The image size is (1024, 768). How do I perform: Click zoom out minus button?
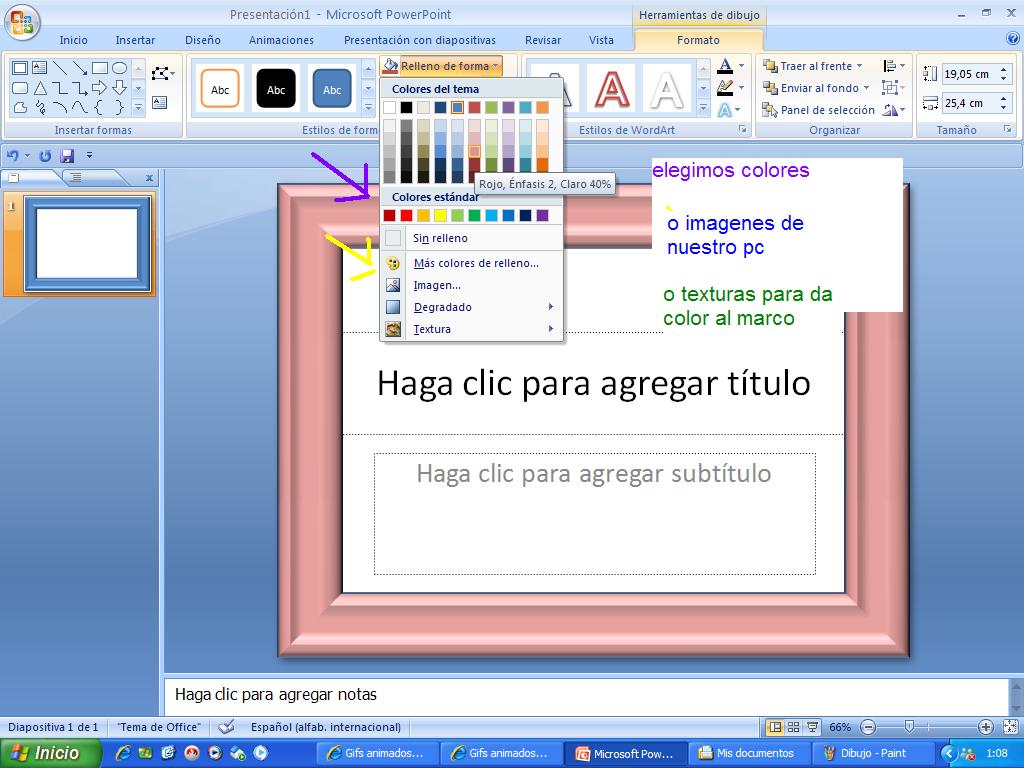point(868,727)
